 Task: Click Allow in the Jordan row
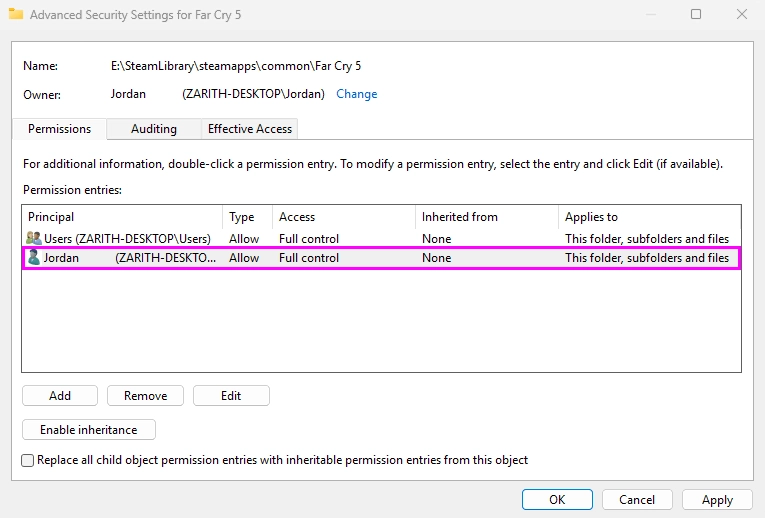tap(244, 258)
